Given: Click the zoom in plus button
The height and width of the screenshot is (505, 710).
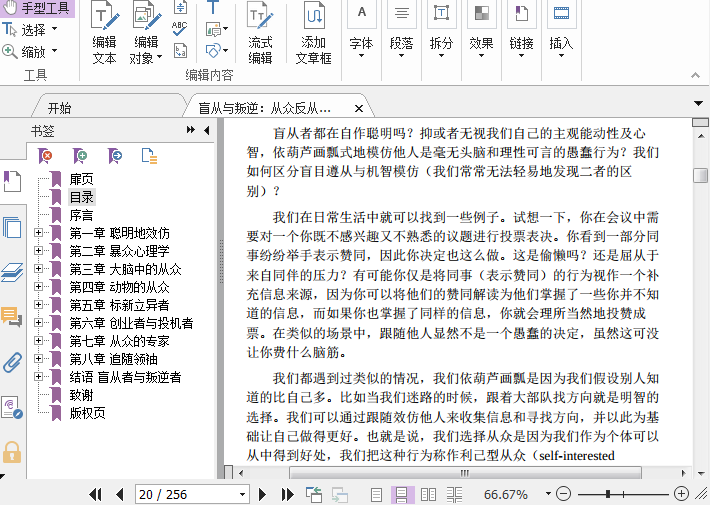Looking at the screenshot, I should tap(681, 494).
